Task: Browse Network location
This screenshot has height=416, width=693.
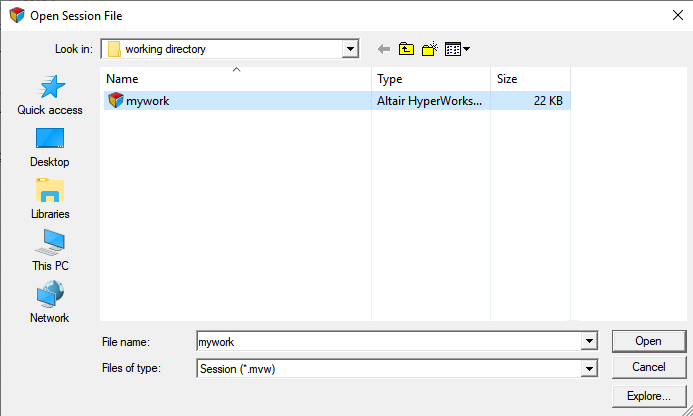Action: [x=50, y=304]
